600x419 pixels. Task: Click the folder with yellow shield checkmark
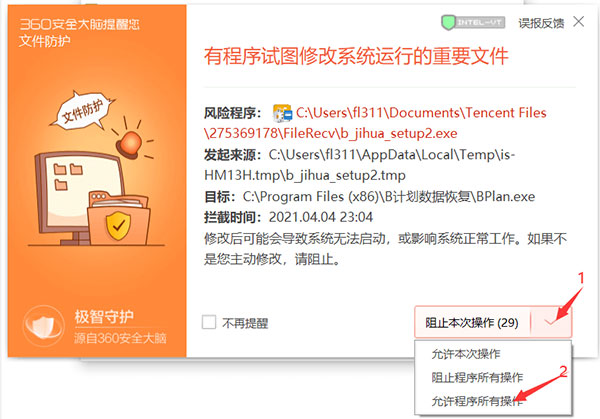[118, 219]
